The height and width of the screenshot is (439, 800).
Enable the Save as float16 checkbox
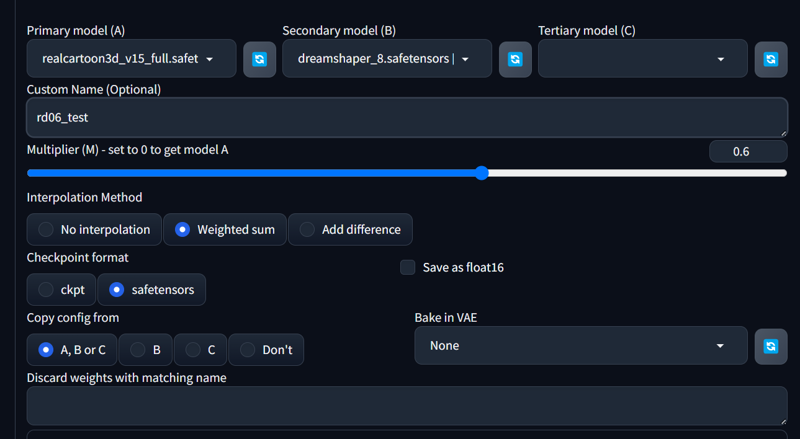[408, 267]
